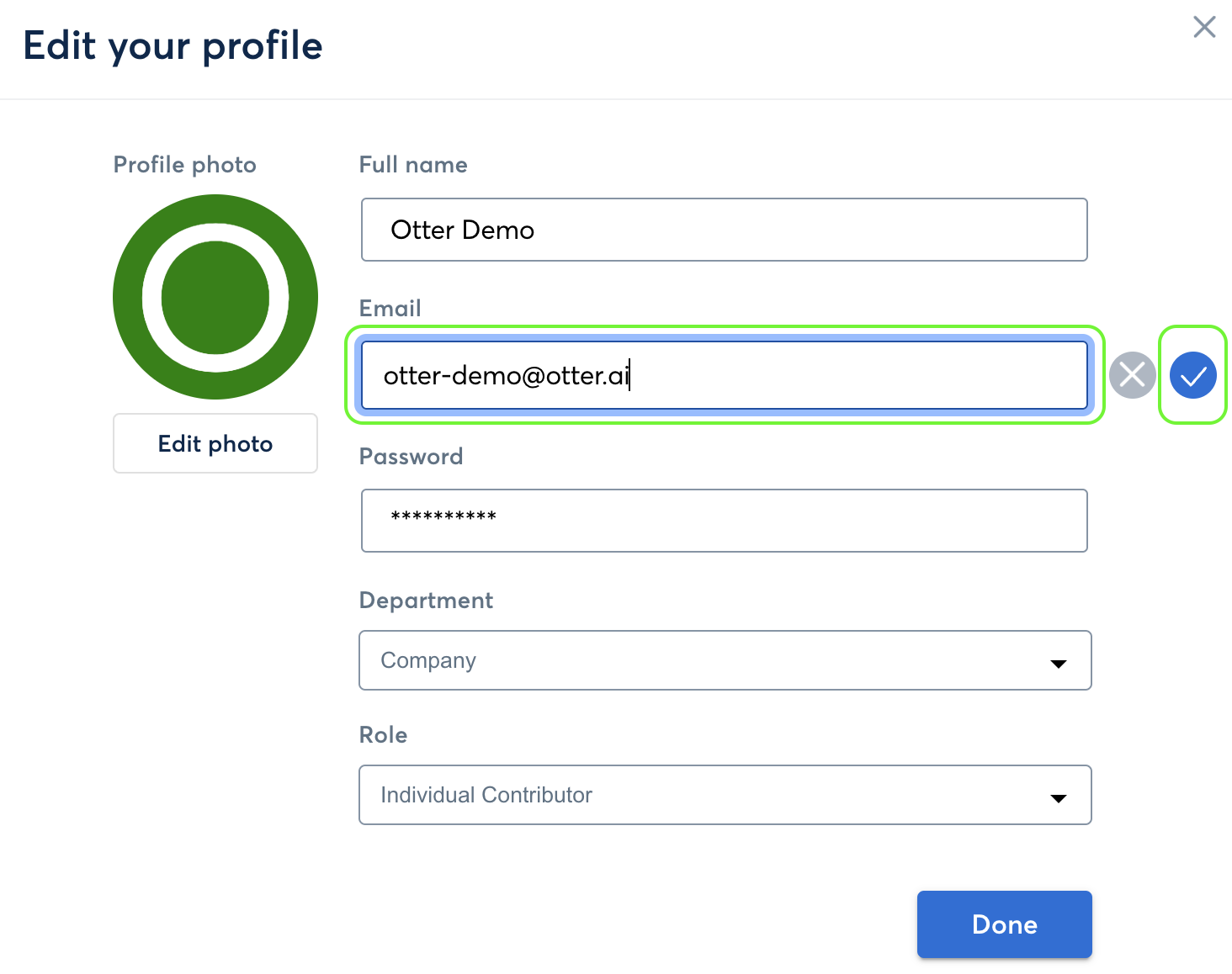The width and height of the screenshot is (1232, 974).
Task: Click the Role label text
Action: tap(383, 735)
